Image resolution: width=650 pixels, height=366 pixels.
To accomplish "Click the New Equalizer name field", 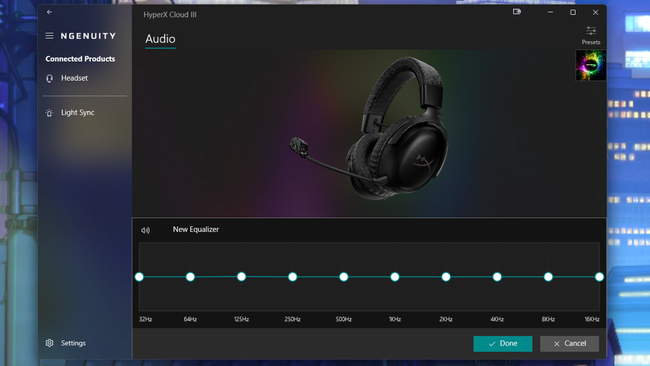I will tap(196, 229).
